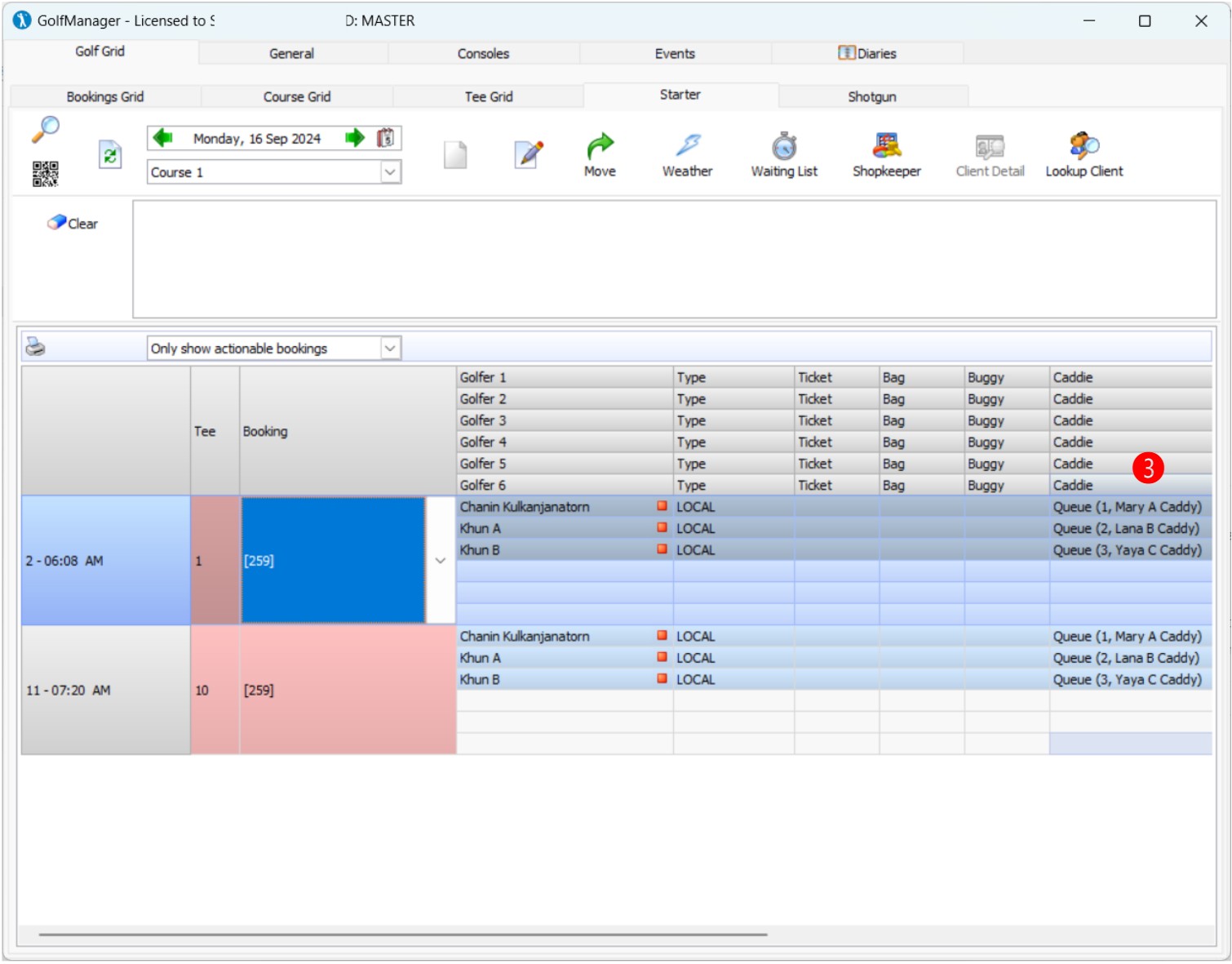The image size is (1232, 964).
Task: Click the Buggy header in Golfer 1 row
Action: pyautogui.click(x=1007, y=377)
